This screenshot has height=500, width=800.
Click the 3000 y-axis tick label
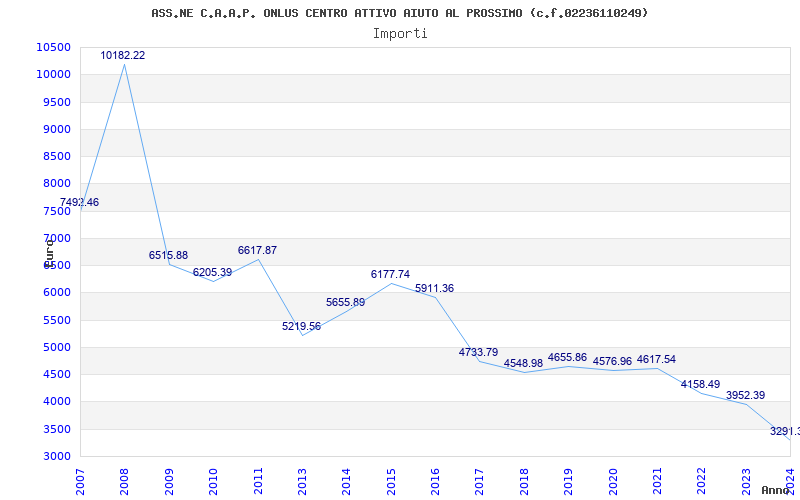pos(57,457)
